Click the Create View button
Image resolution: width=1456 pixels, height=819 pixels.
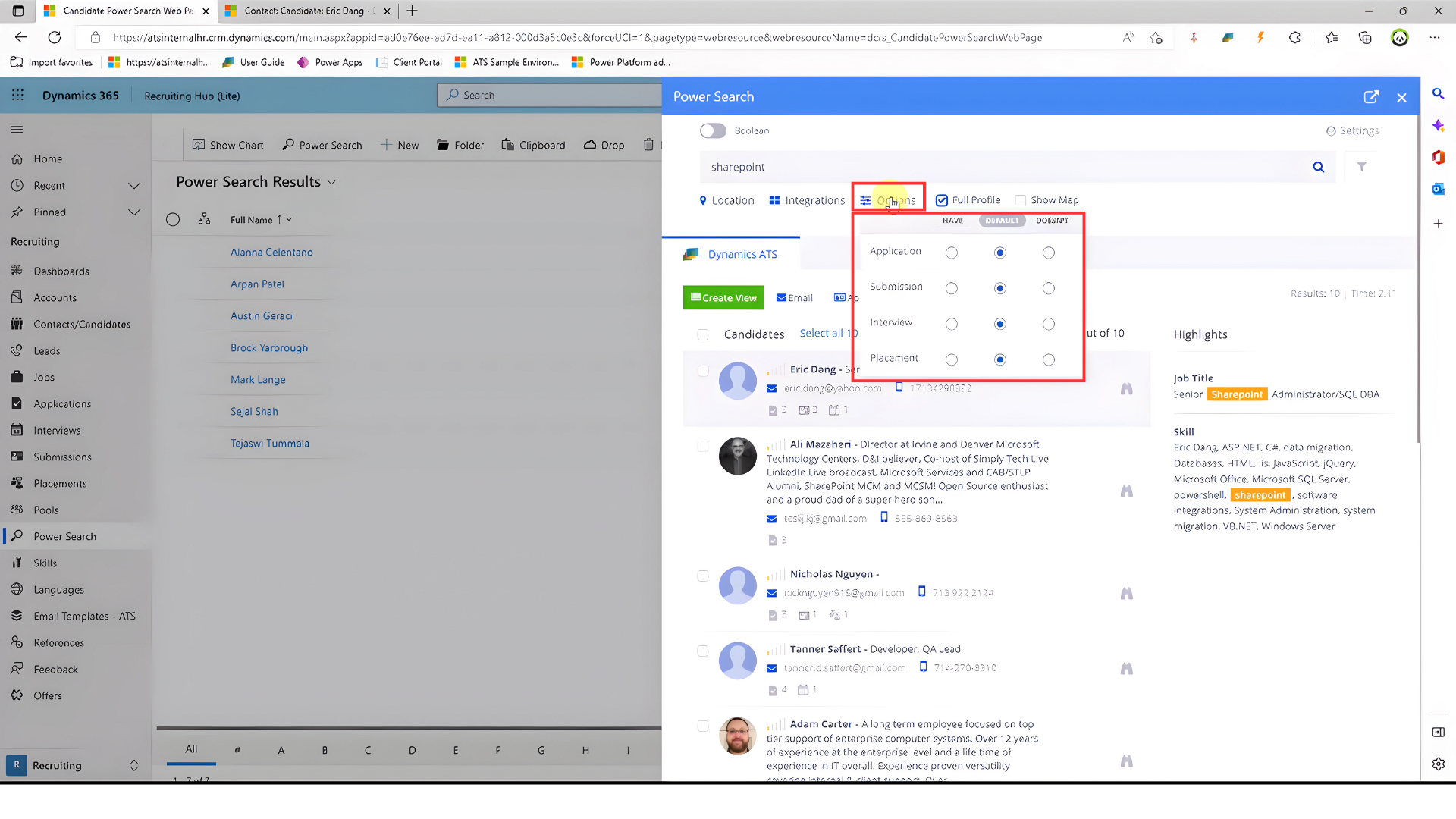pos(723,297)
